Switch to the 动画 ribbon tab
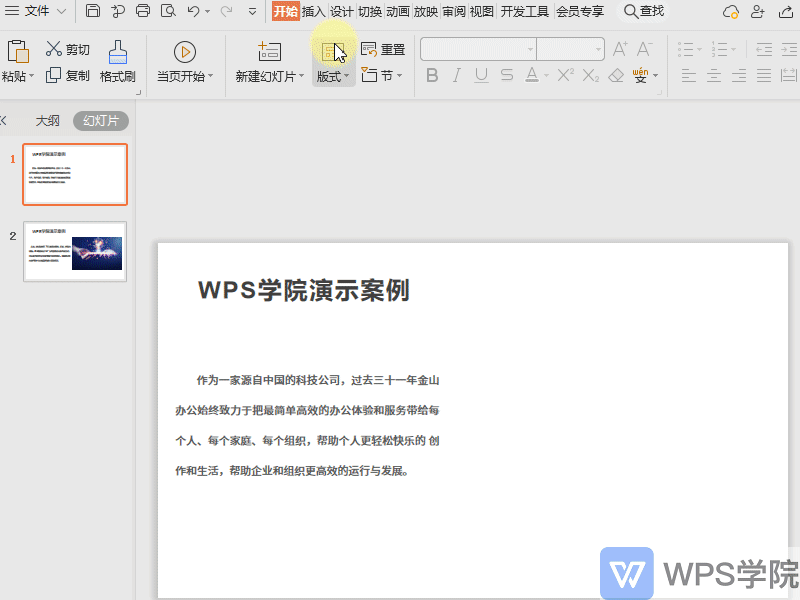This screenshot has width=800, height=600. tap(398, 11)
